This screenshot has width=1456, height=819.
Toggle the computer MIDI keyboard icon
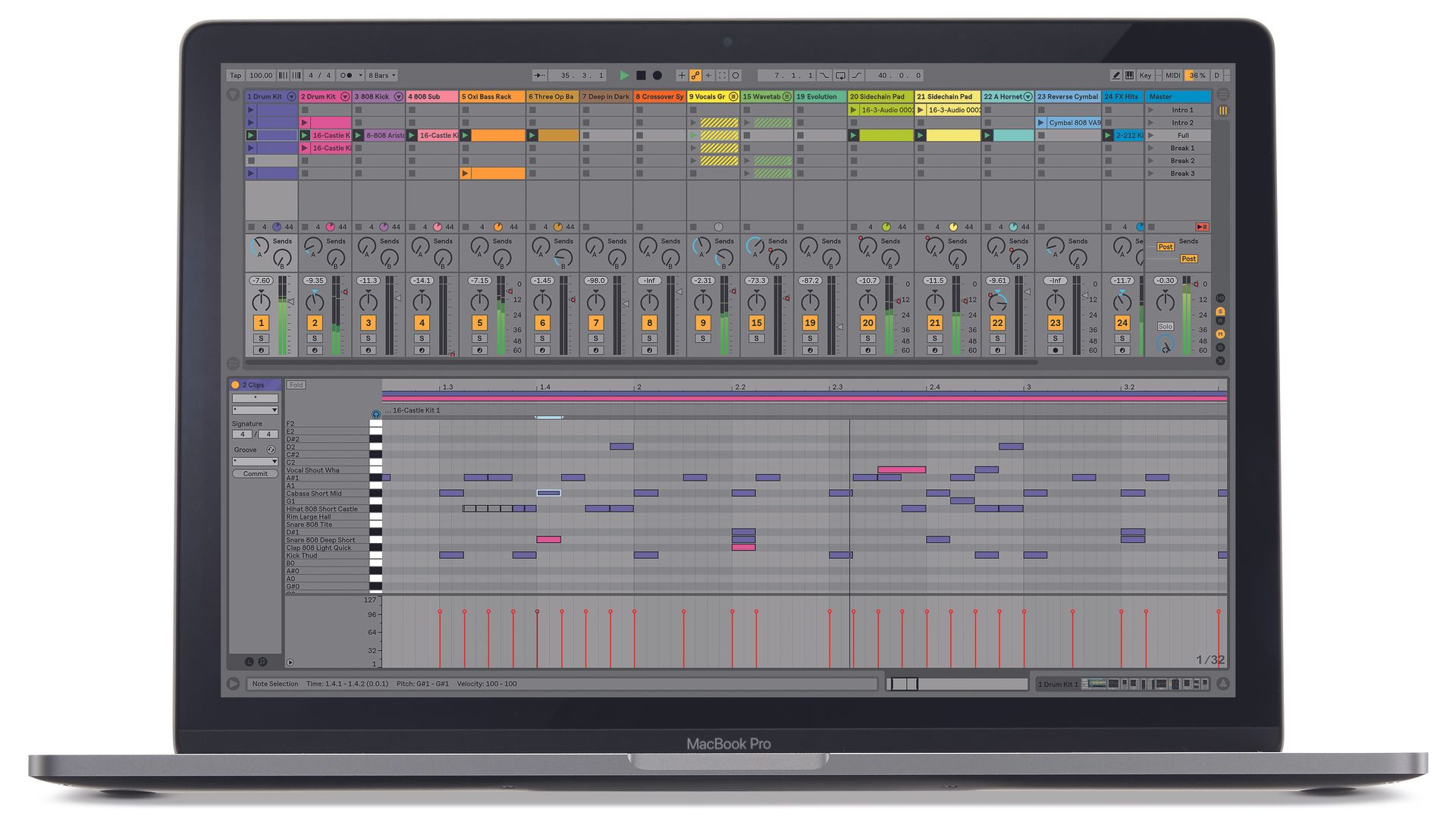1130,75
